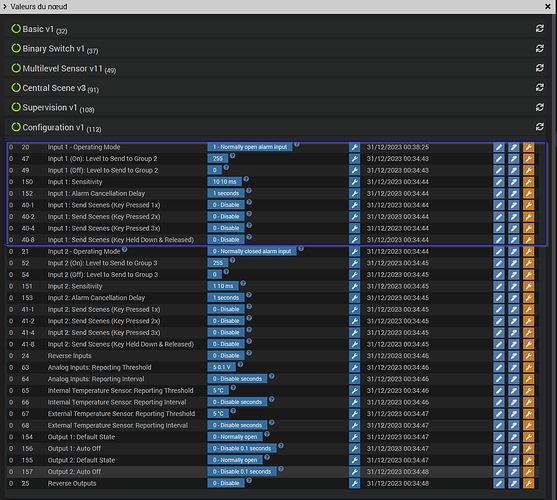The height and width of the screenshot is (500, 557).
Task: Select 'Input 2: Send Scenes (Key Pressed 3x)' label
Action: tap(104, 333)
